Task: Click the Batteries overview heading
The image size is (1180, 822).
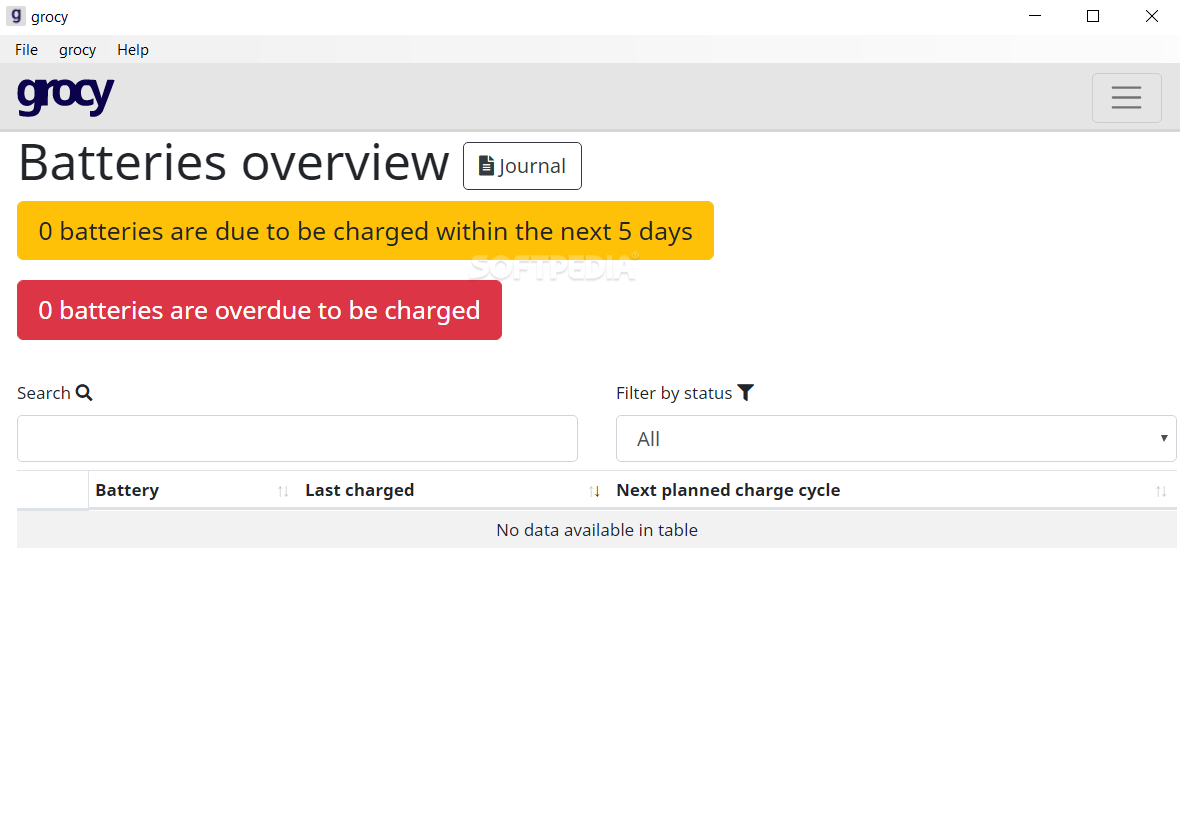Action: point(234,163)
